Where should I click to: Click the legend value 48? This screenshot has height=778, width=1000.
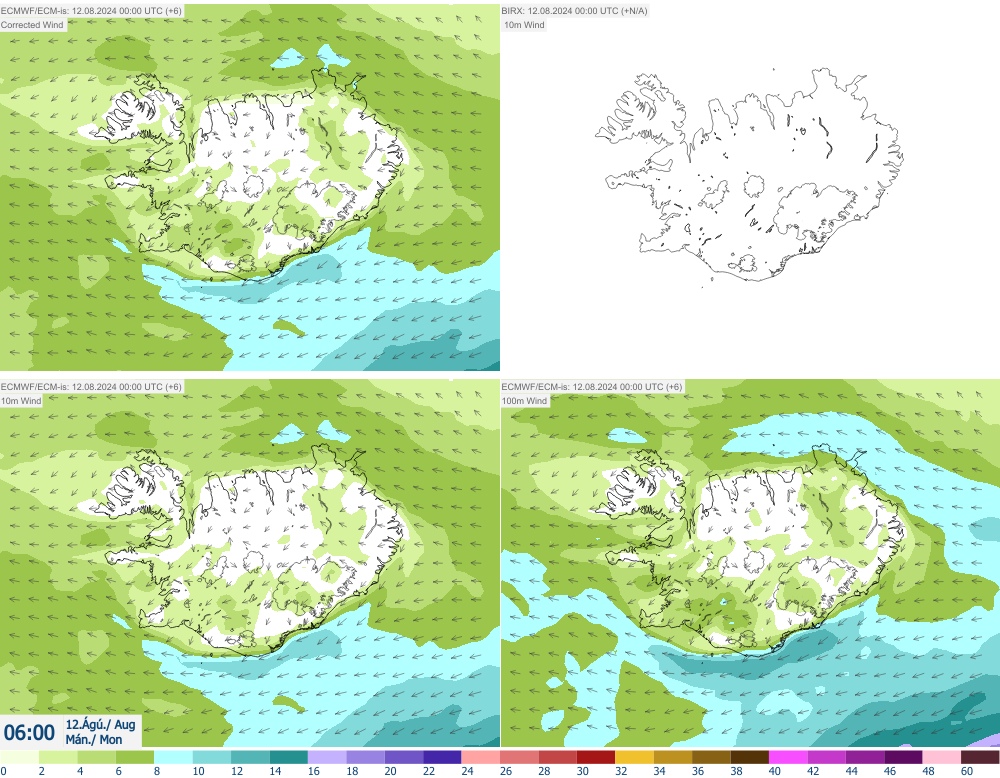pos(929,771)
